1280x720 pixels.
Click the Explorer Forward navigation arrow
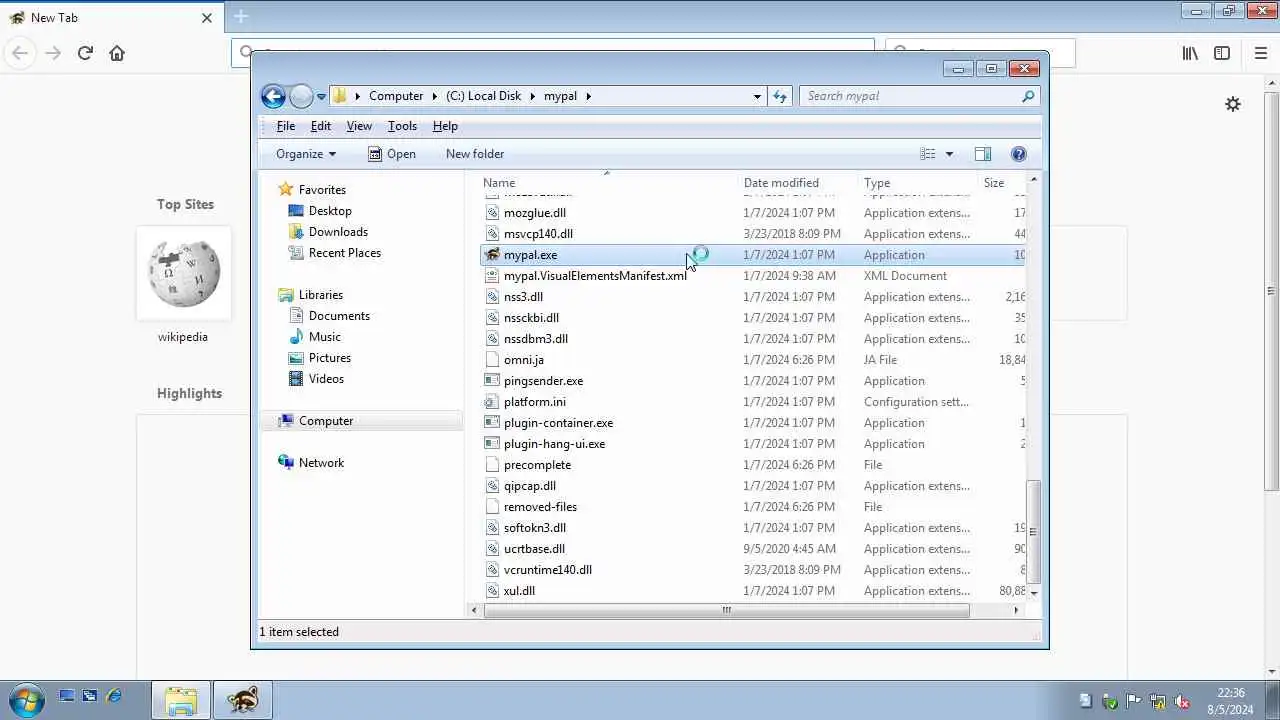coord(301,96)
